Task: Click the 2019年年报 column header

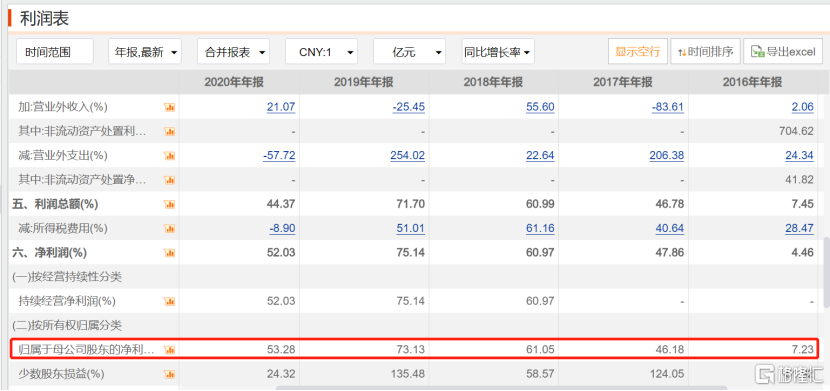Action: point(364,83)
